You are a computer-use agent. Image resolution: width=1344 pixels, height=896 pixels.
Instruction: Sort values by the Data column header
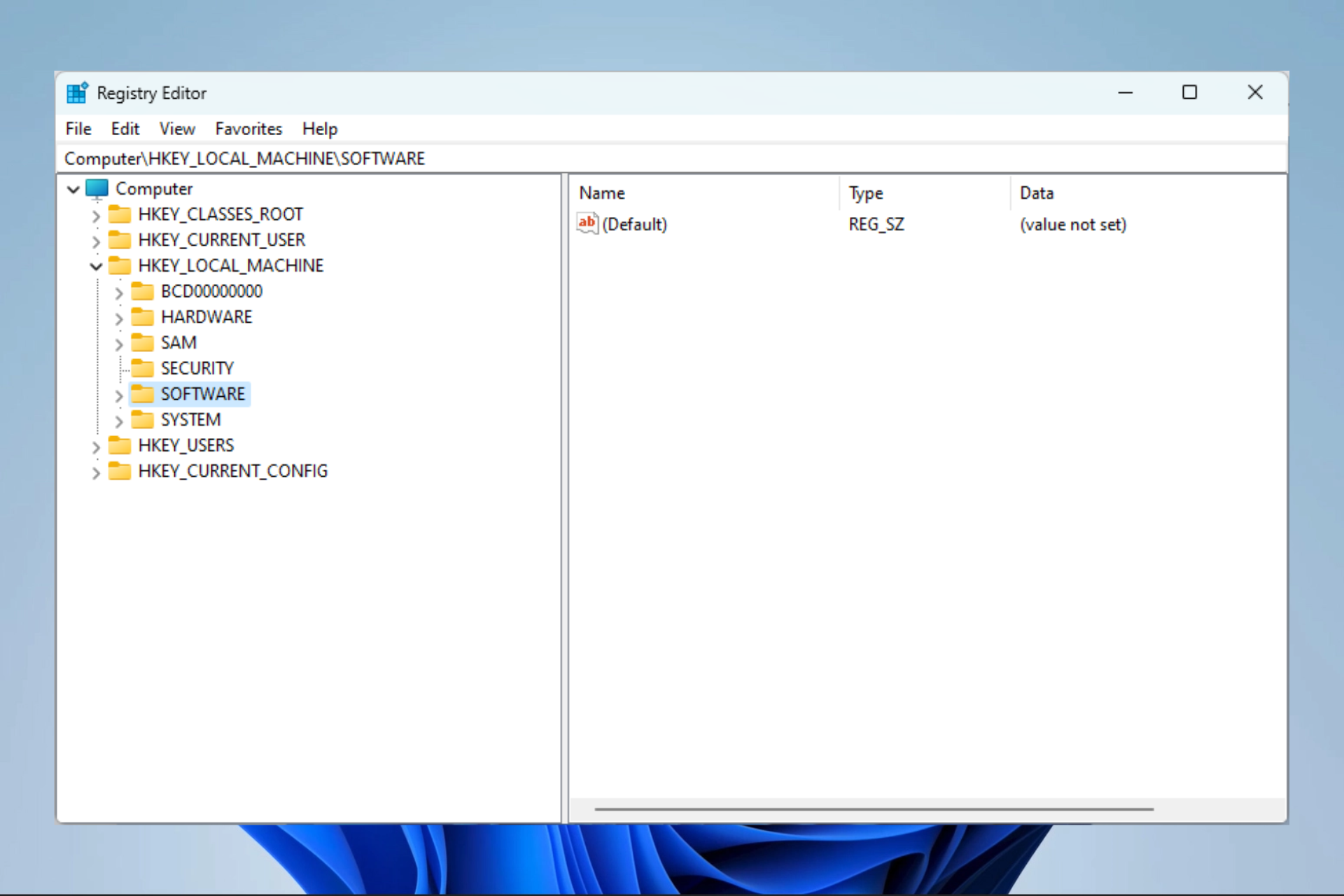[1148, 192]
